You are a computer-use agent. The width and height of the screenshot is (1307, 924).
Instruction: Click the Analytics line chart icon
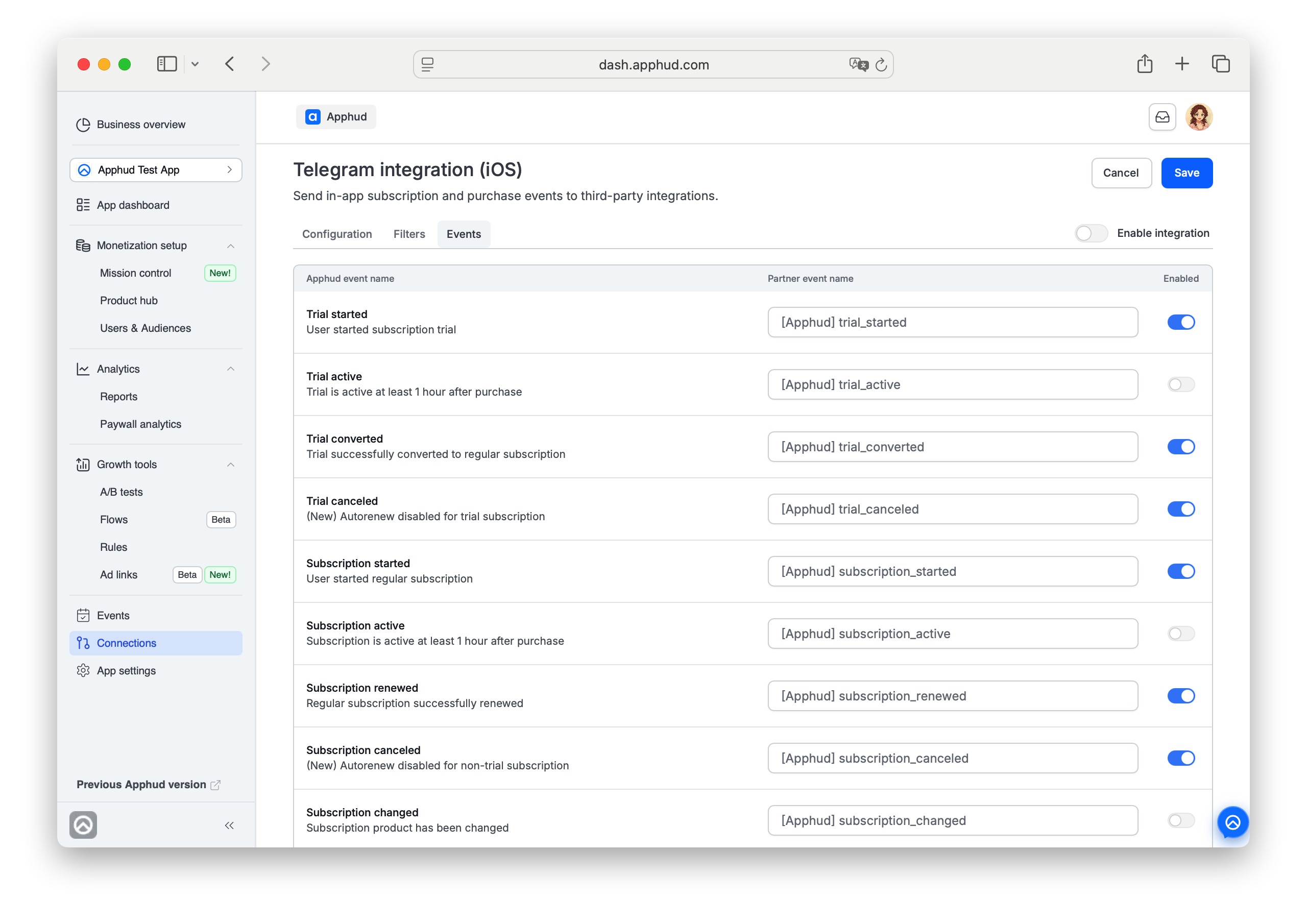pyautogui.click(x=83, y=369)
